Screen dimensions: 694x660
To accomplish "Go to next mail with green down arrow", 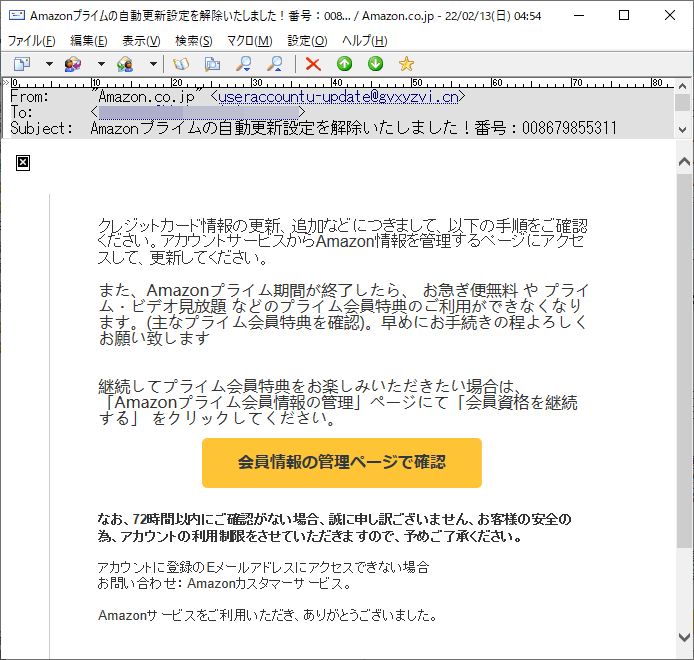I will (375, 64).
